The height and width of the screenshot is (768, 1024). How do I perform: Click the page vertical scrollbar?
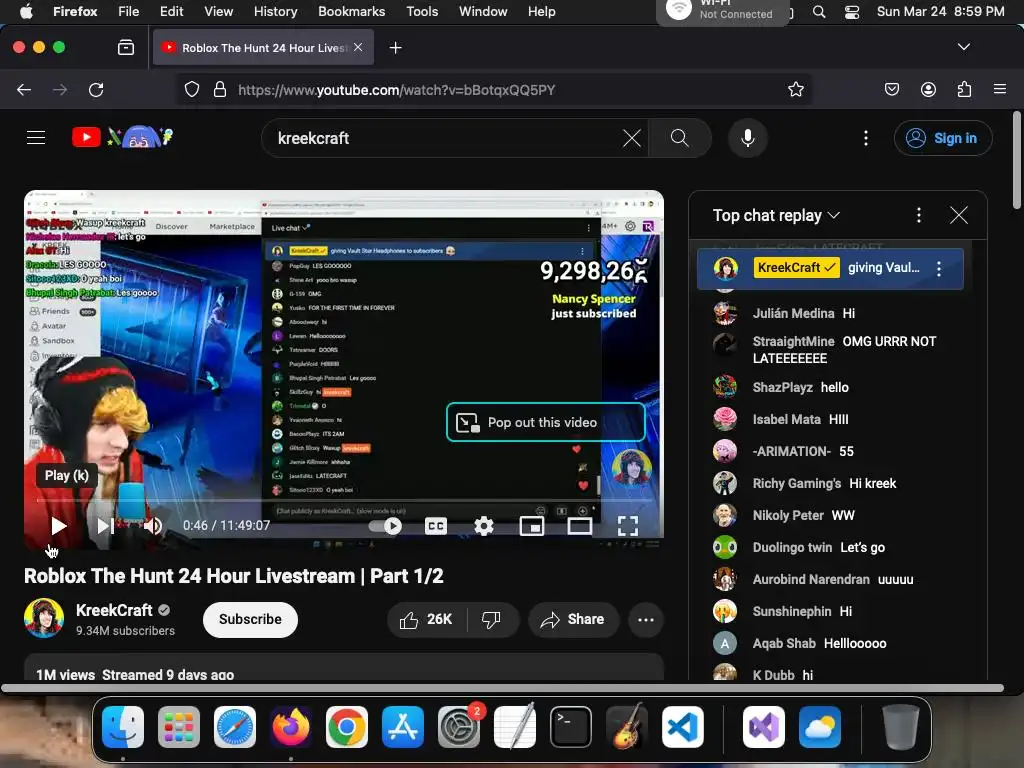pos(1016,161)
